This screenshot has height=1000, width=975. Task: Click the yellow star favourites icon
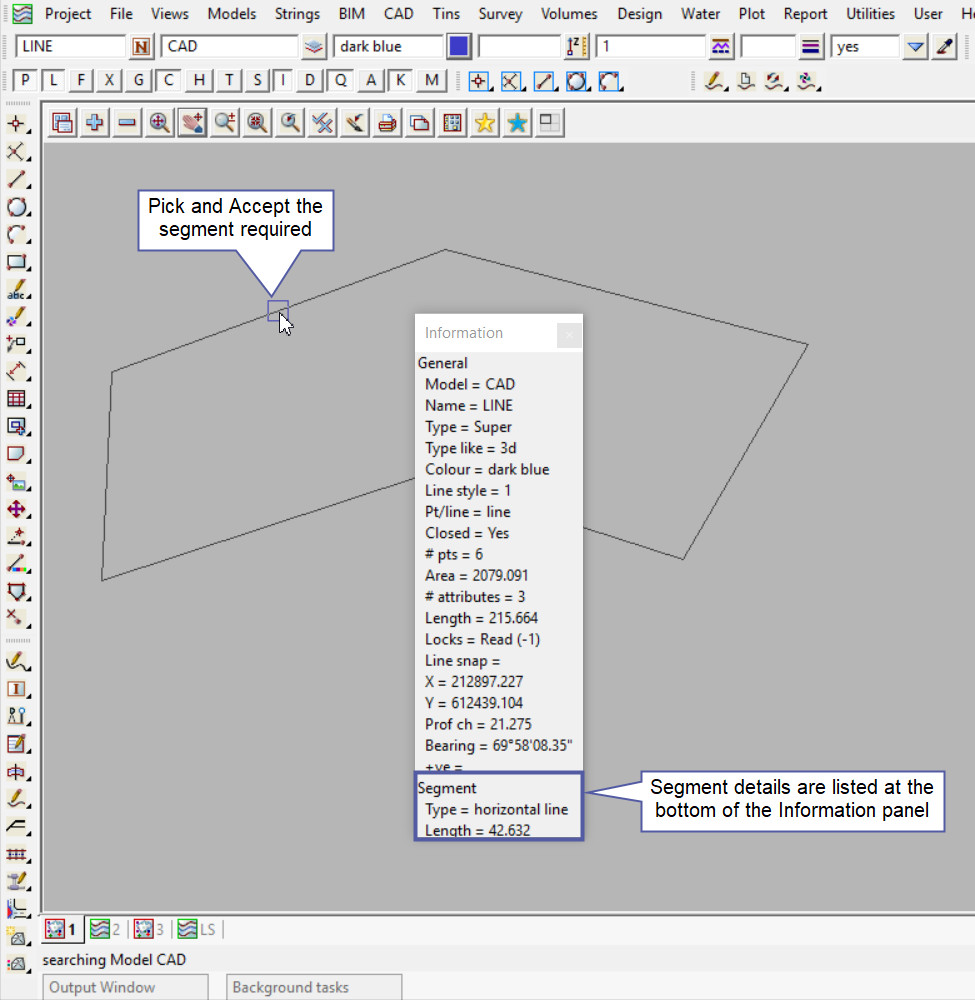click(485, 123)
